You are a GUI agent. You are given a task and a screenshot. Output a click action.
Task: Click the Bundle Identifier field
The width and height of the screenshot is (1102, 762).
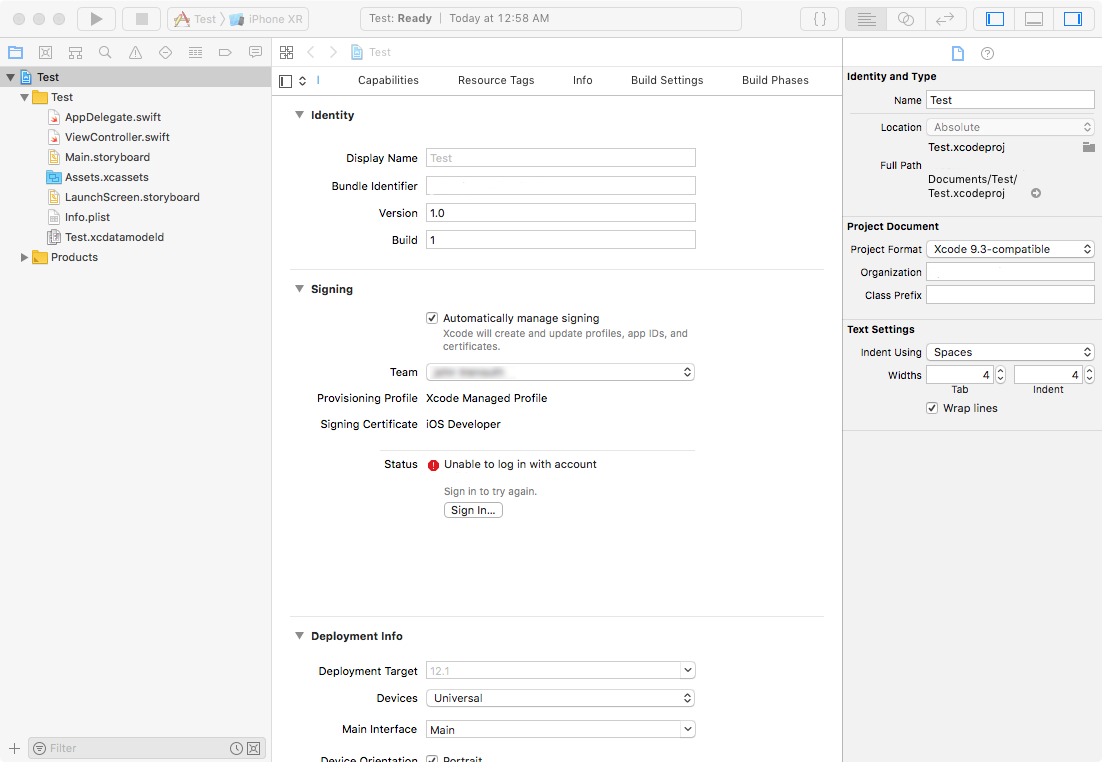pos(561,186)
